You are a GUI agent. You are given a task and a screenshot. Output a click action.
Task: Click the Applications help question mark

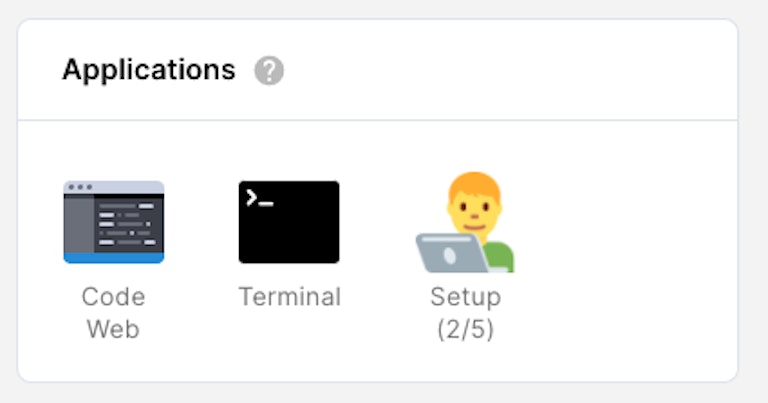tap(269, 71)
